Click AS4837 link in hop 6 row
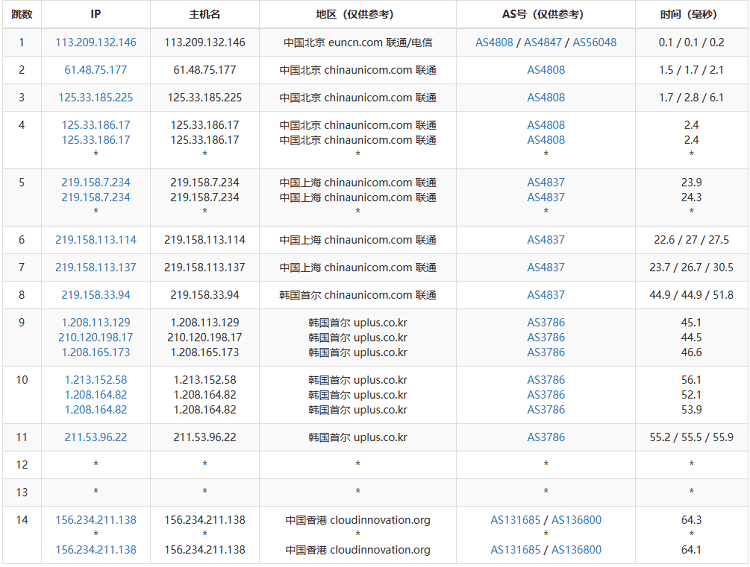Screen dimensions: 750x567 (x=546, y=240)
